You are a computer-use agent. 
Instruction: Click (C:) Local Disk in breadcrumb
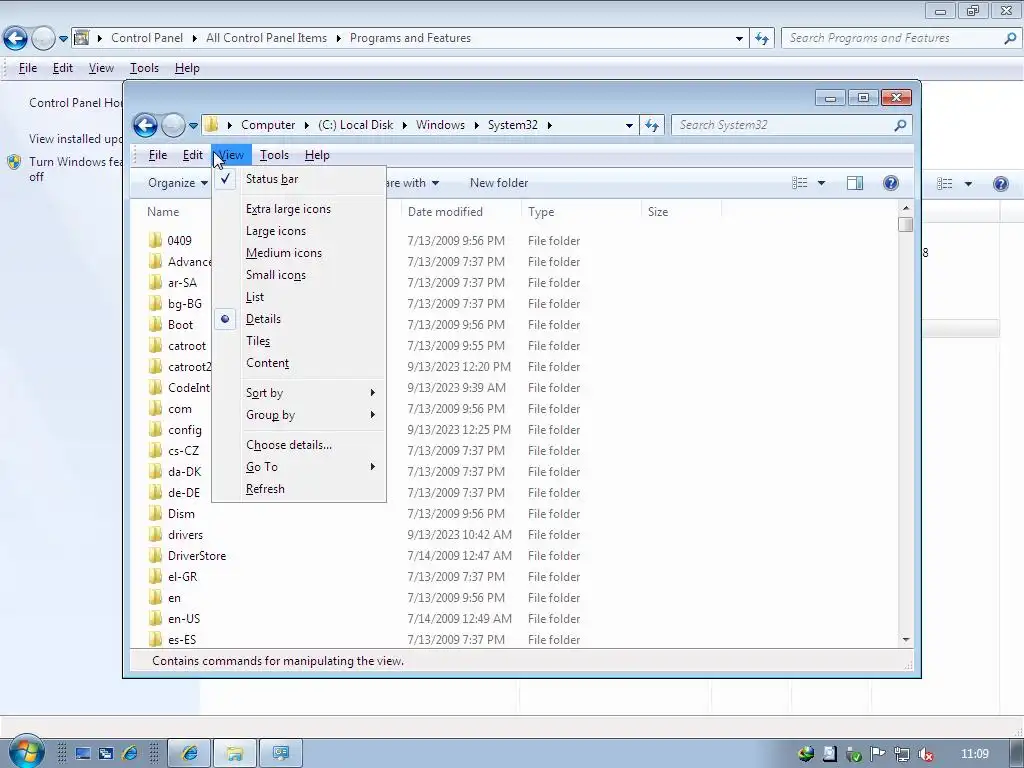point(356,125)
